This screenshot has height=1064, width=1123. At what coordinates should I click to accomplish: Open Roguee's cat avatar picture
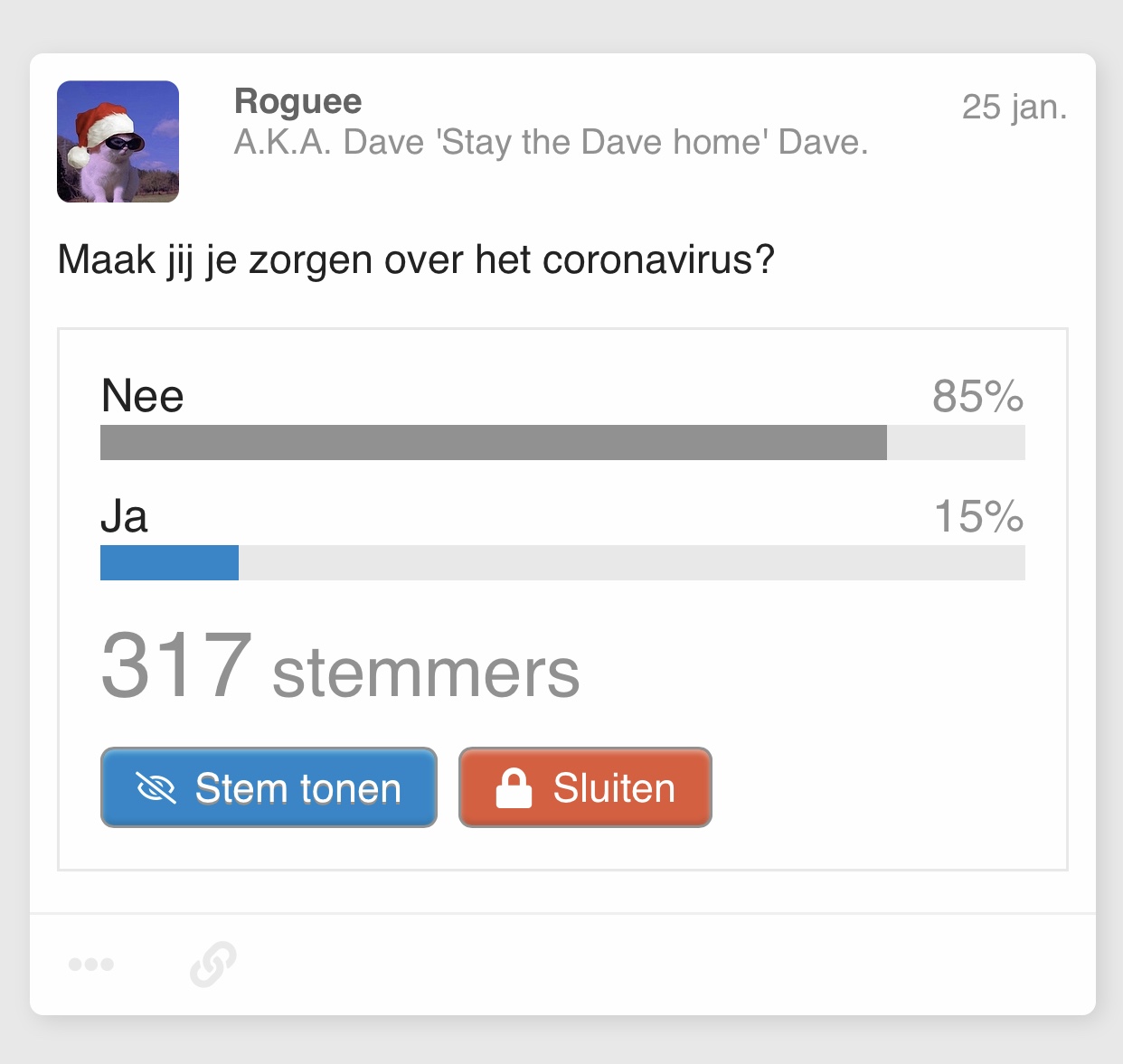[118, 141]
